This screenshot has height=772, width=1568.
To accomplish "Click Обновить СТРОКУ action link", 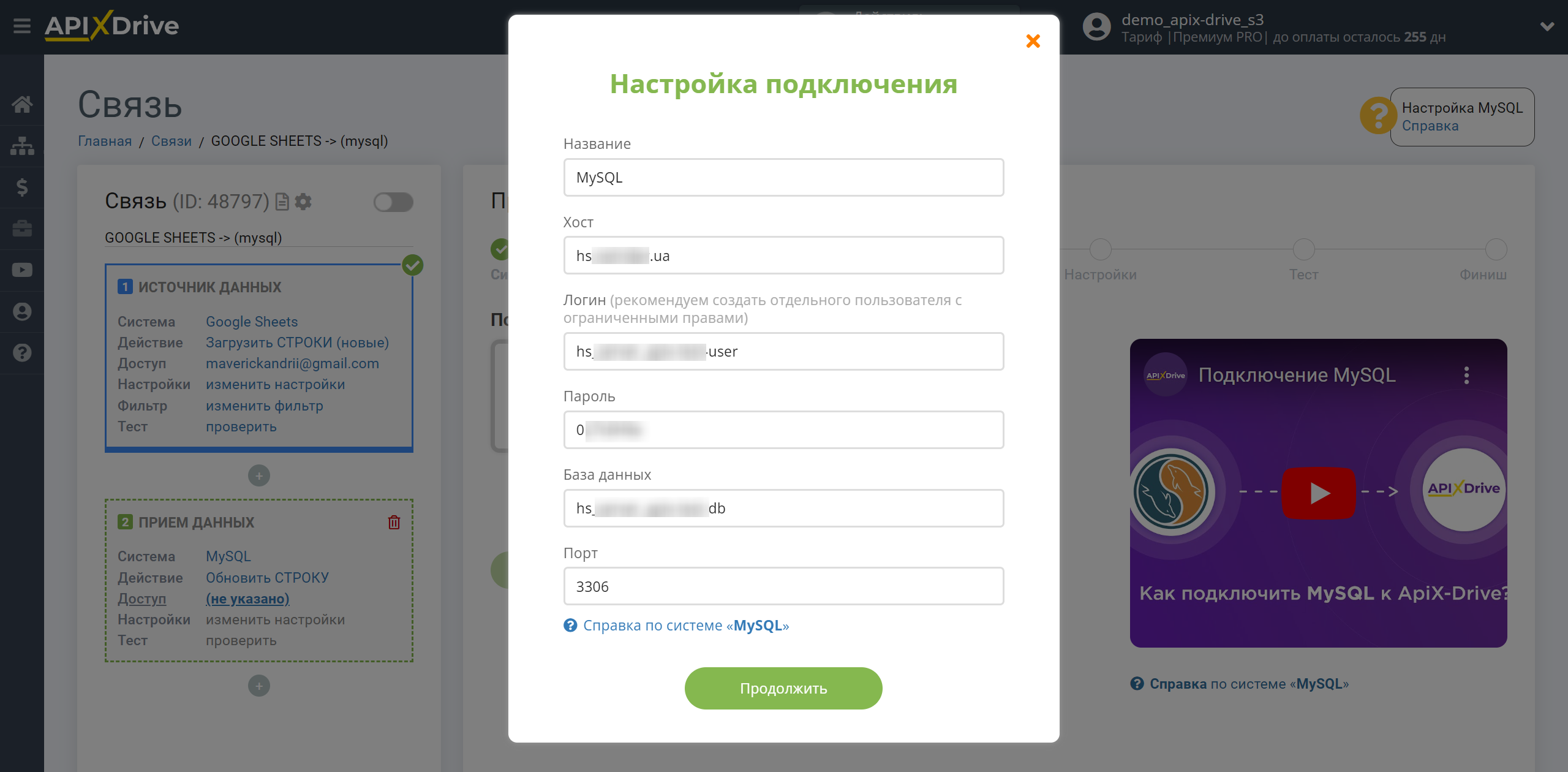I will click(268, 578).
